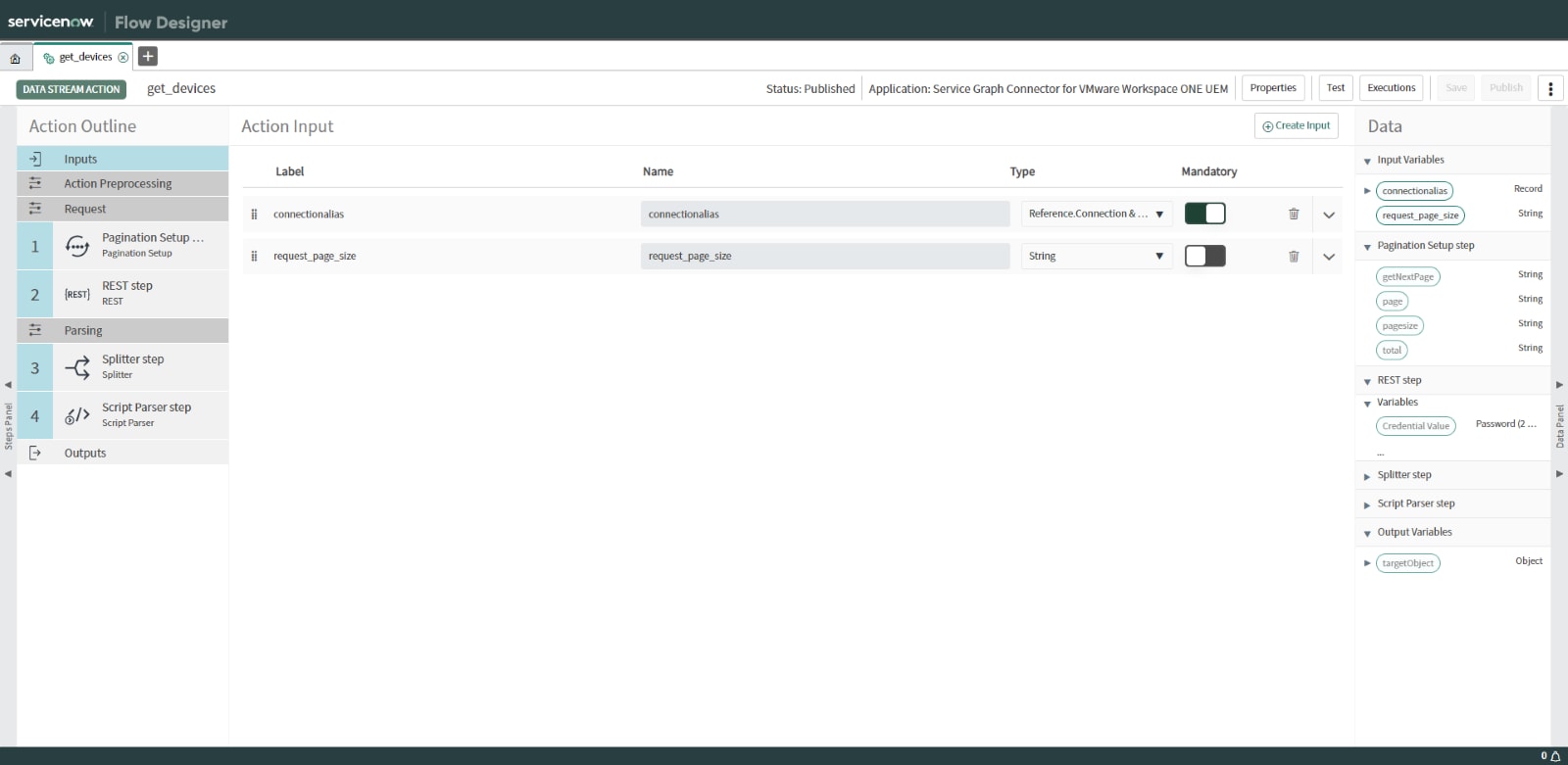Collapse the Data Panel using the upper arrow
Screen dimensions: 1568x765
[1559, 385]
